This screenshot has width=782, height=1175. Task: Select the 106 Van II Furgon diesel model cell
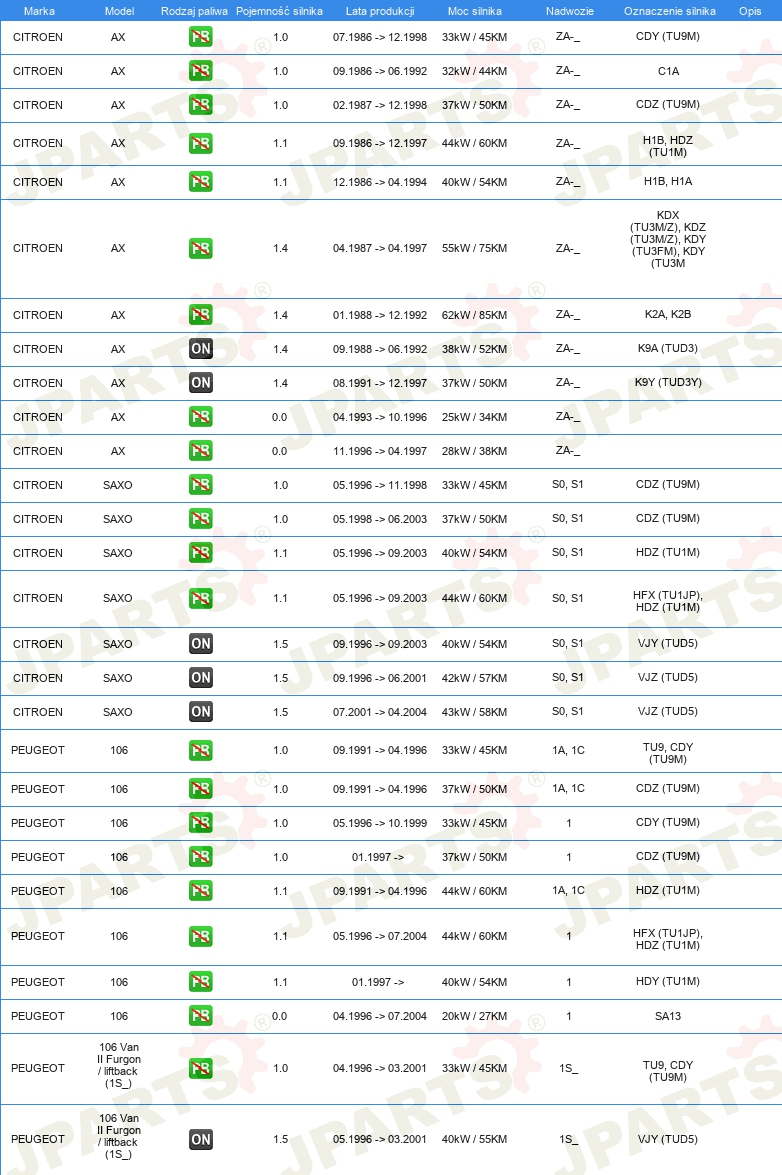[119, 1137]
